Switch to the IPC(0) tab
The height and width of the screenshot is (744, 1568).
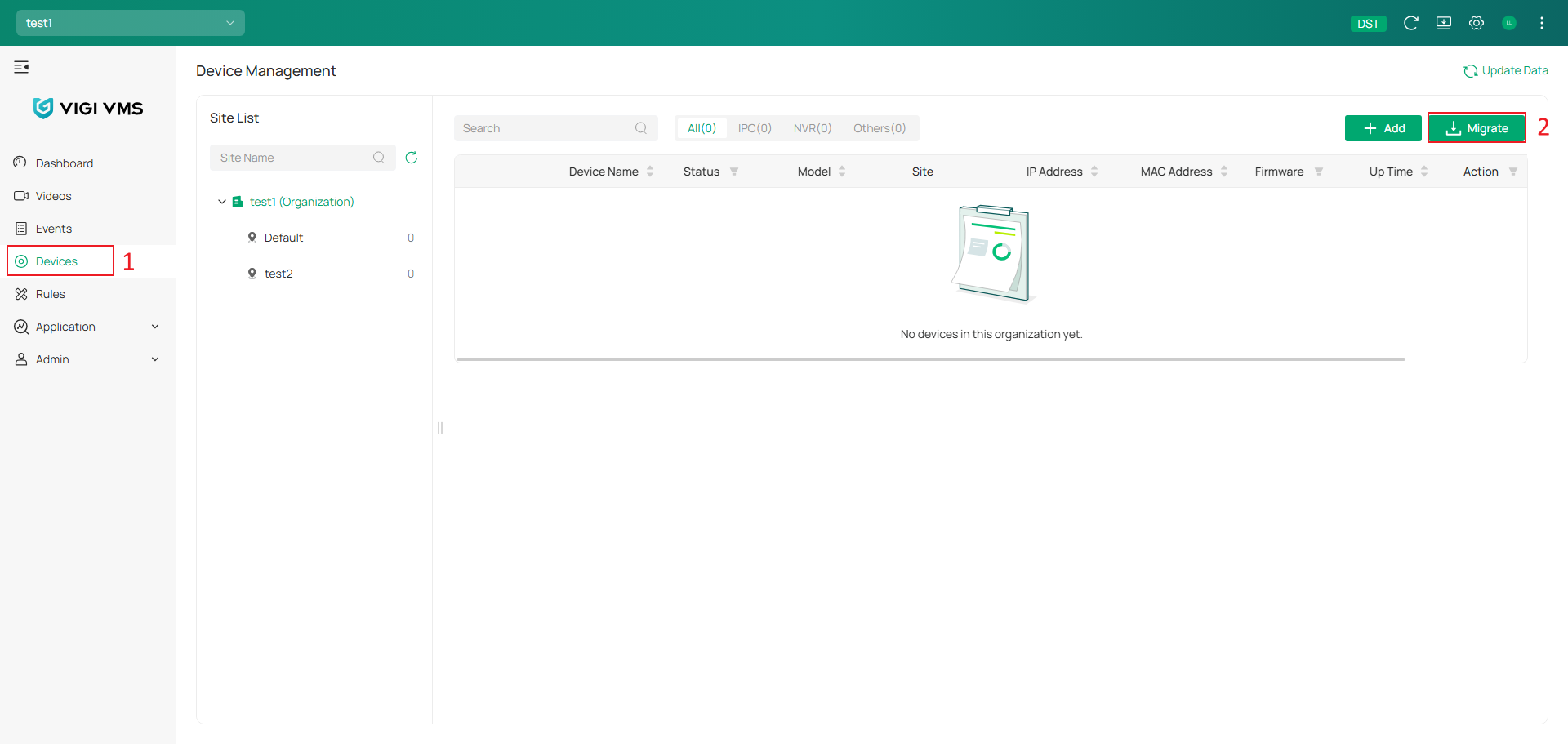(755, 128)
